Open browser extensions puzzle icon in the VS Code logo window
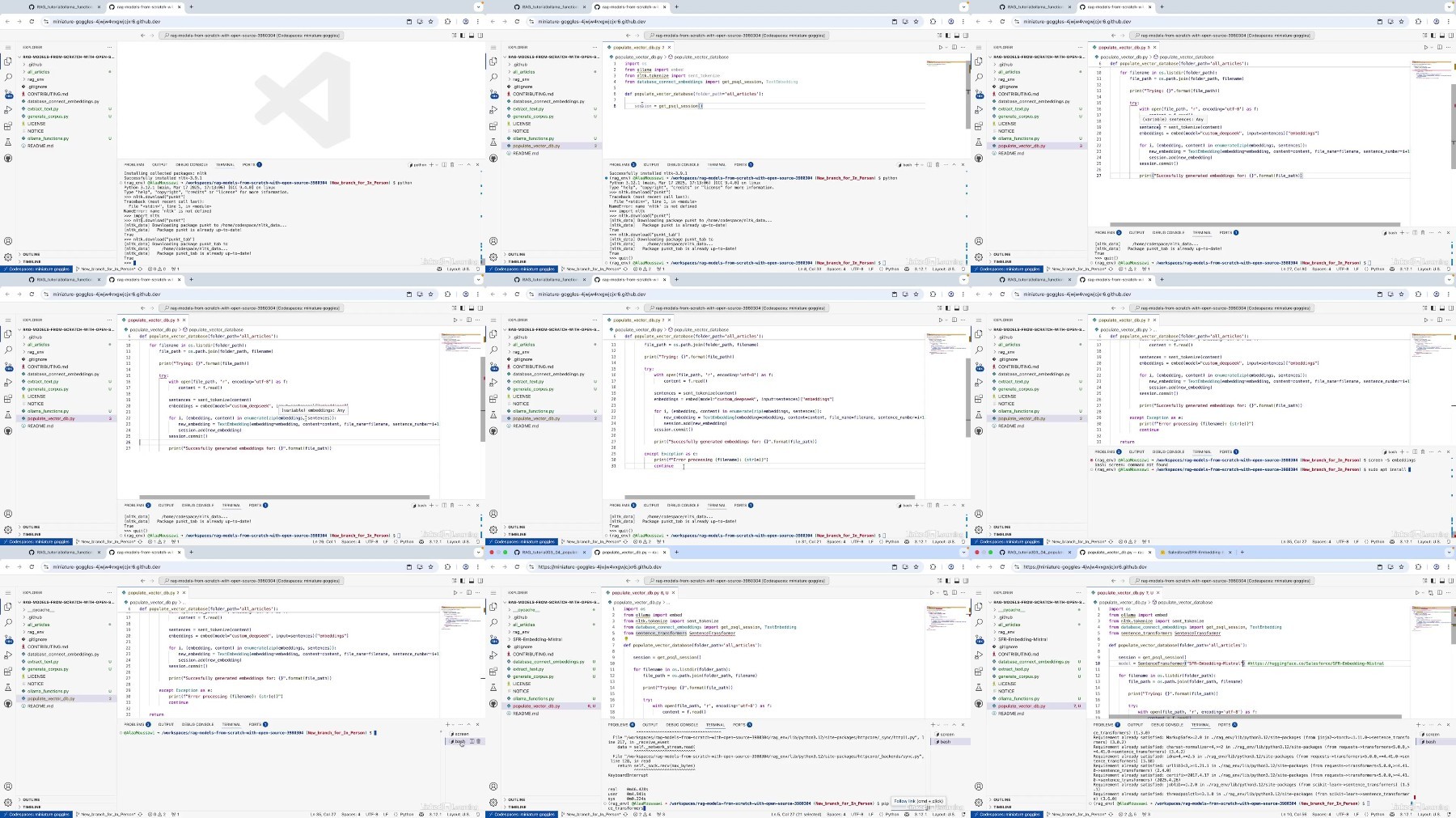1456x818 pixels. coord(447,22)
